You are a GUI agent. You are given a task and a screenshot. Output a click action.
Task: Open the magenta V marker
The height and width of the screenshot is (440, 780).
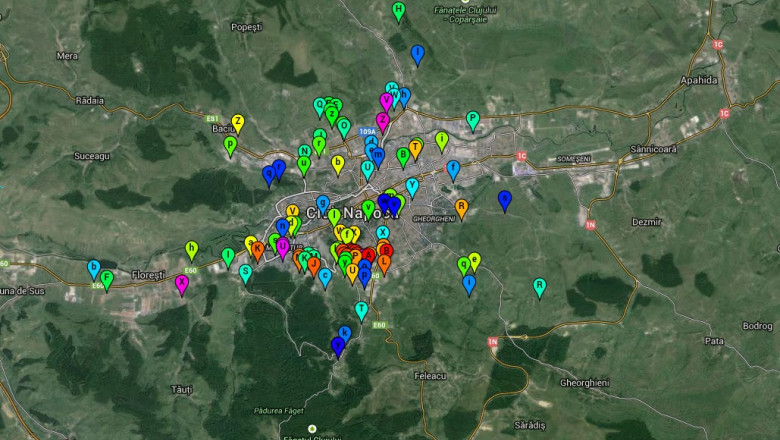[x=386, y=101]
